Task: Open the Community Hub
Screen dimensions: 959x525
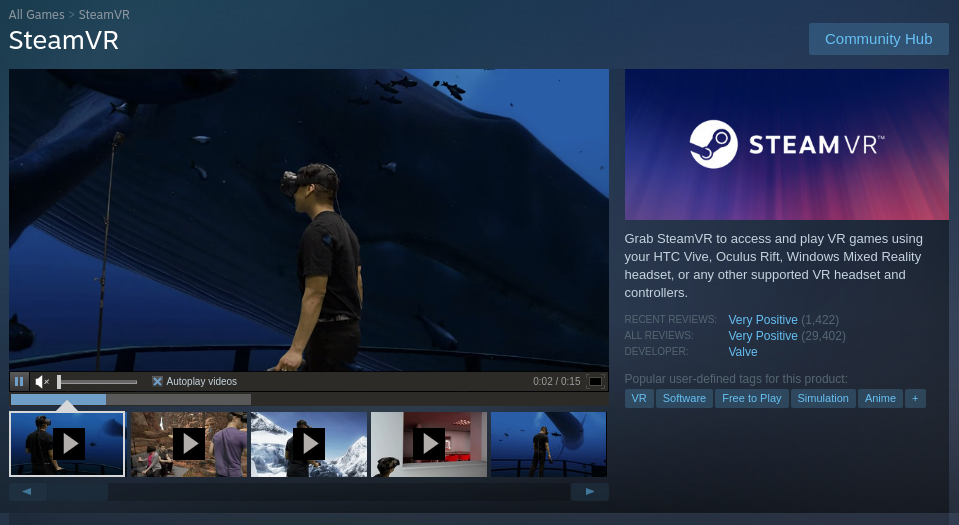Action: coord(878,39)
